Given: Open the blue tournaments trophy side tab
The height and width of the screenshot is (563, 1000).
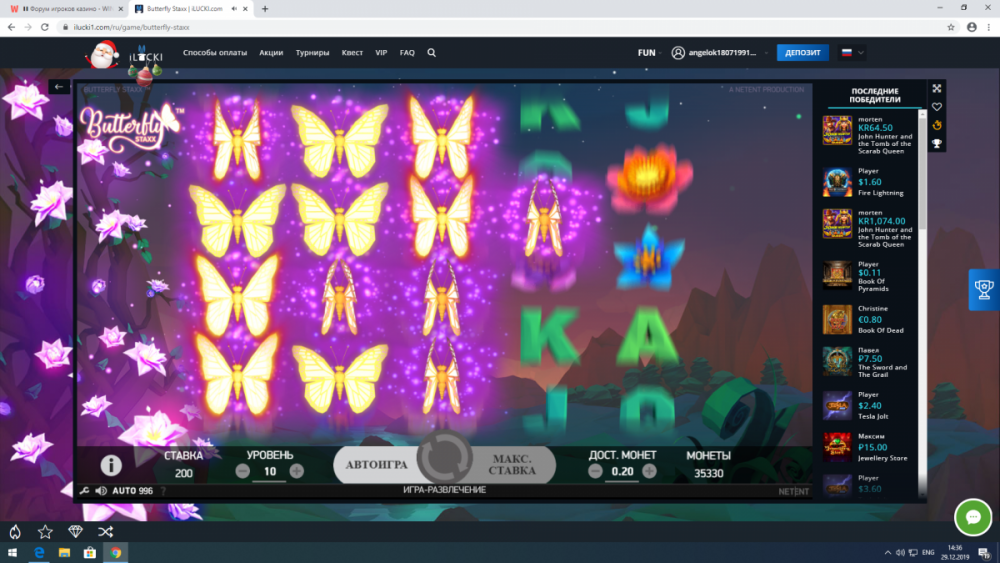Looking at the screenshot, I should [x=984, y=290].
